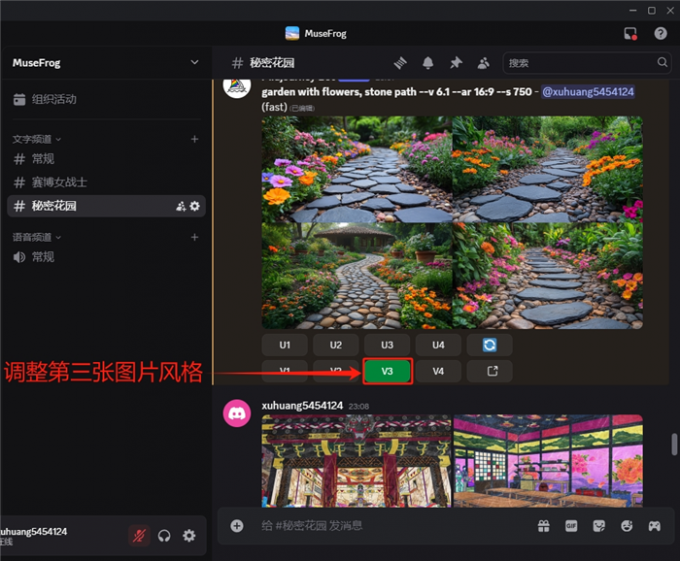Open the threads icon in channel header
This screenshot has width=680, height=561.
[400, 63]
